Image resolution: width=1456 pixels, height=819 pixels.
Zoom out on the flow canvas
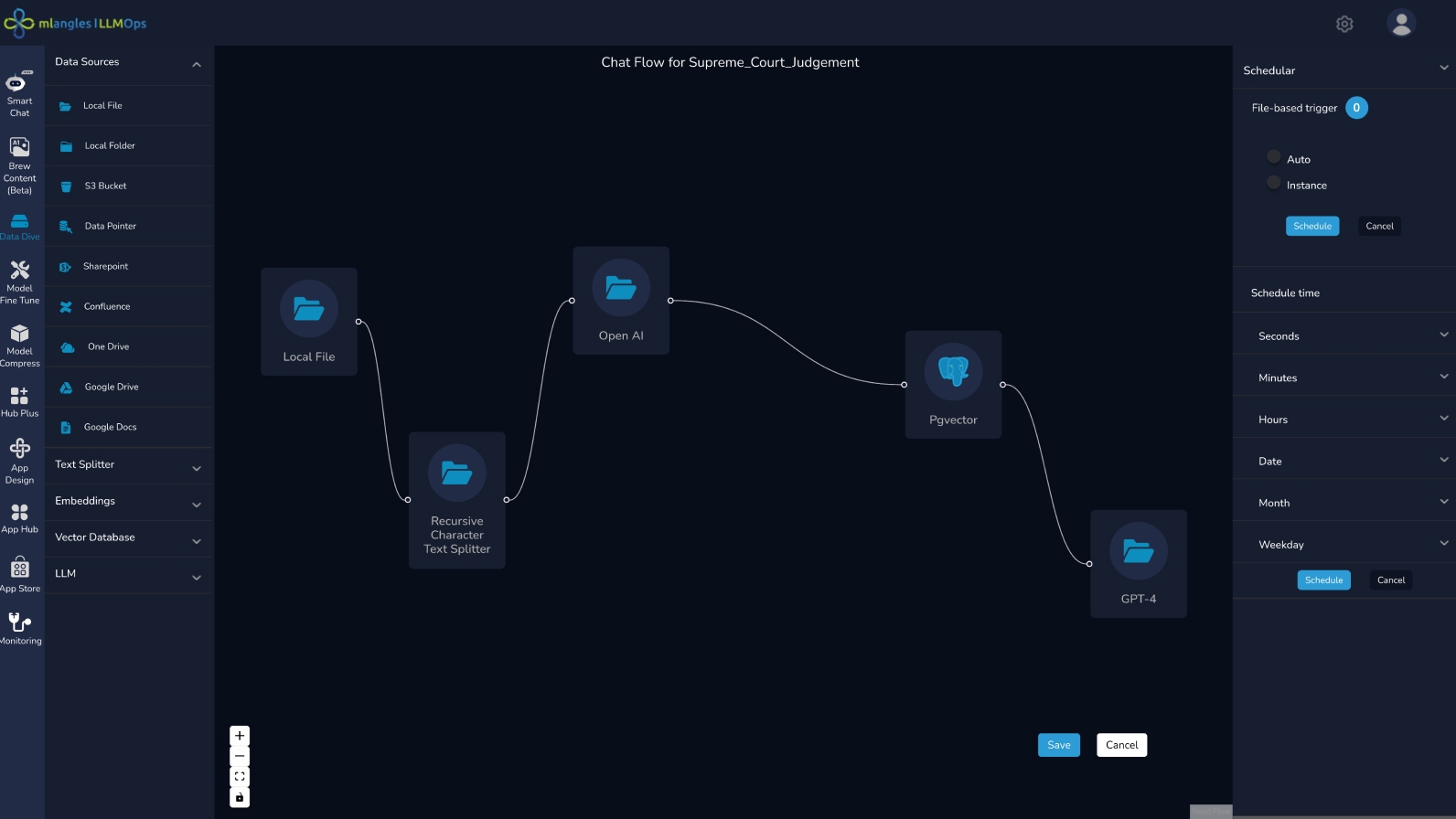pyautogui.click(x=240, y=756)
